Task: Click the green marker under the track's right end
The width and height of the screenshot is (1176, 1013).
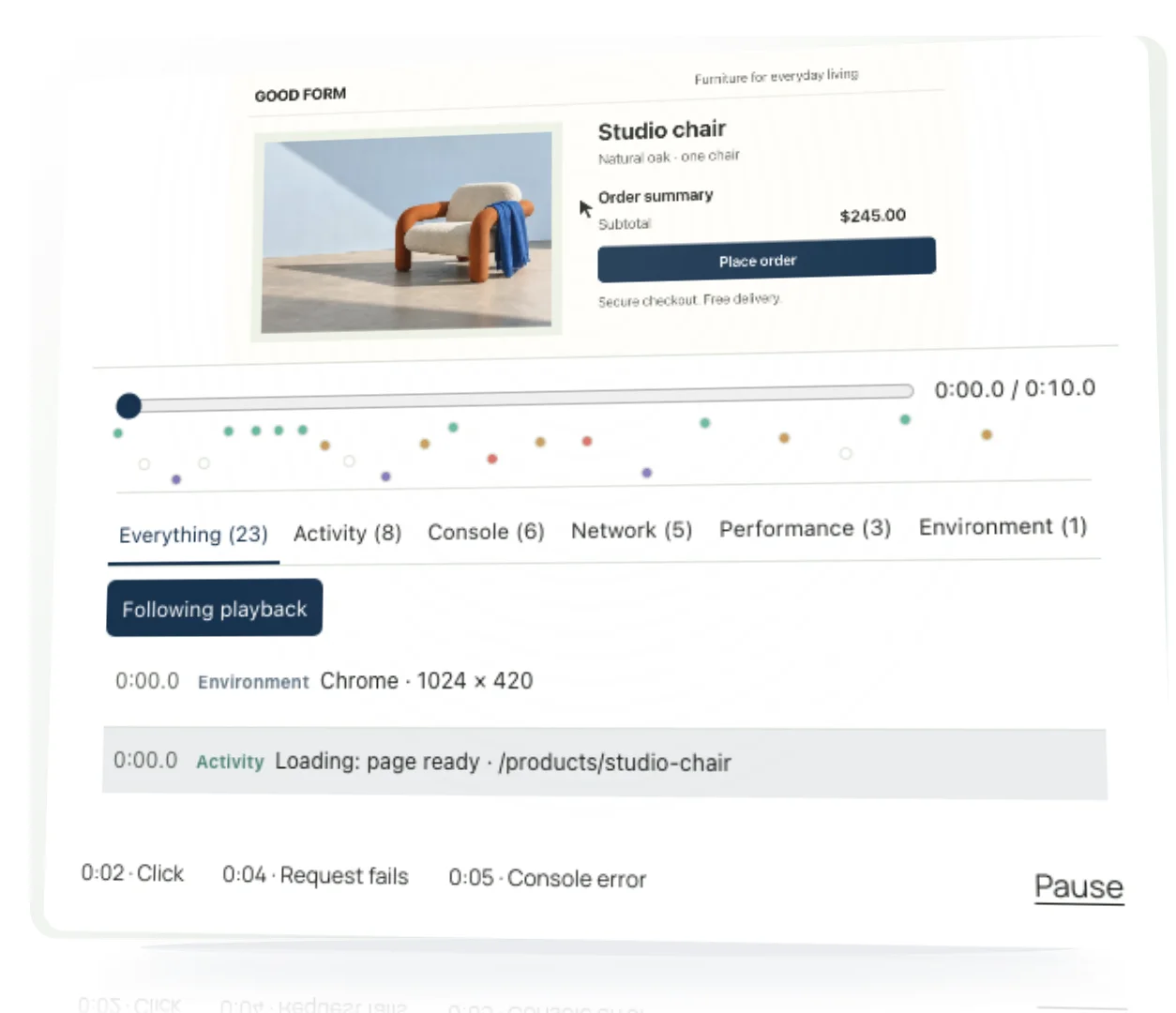Action: pos(905,419)
